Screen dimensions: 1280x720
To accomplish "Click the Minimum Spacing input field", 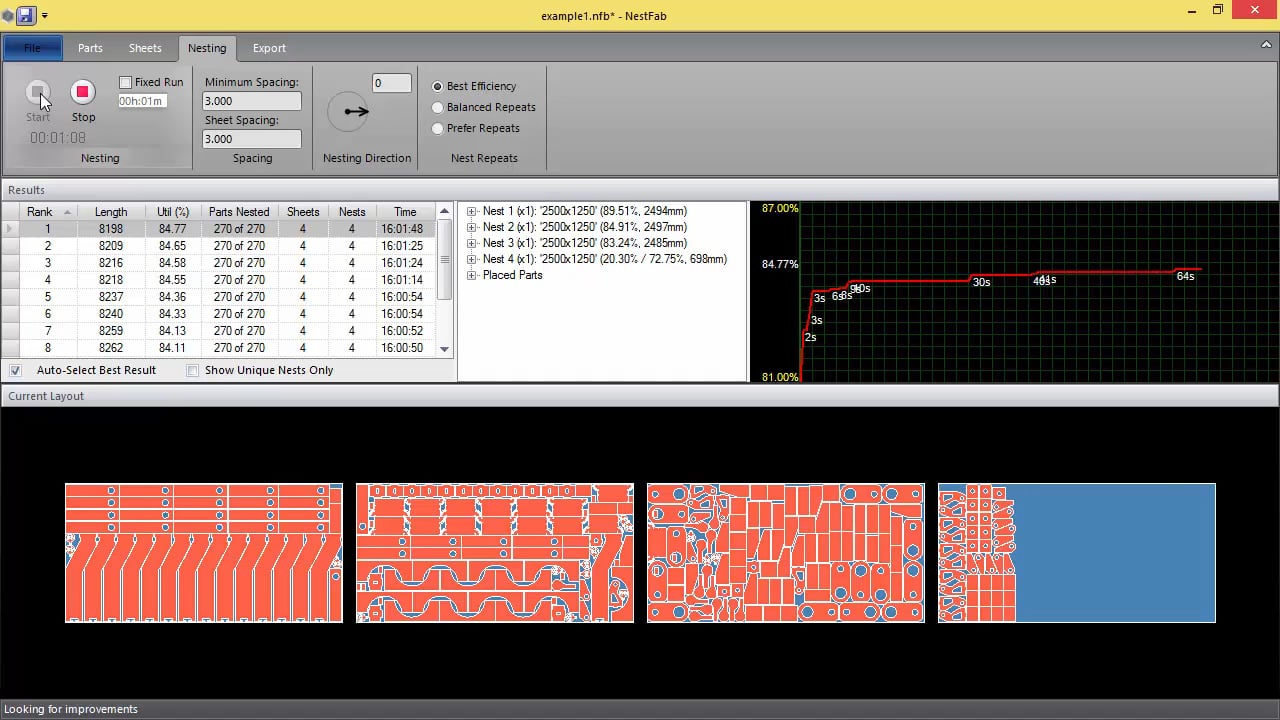I will point(251,101).
